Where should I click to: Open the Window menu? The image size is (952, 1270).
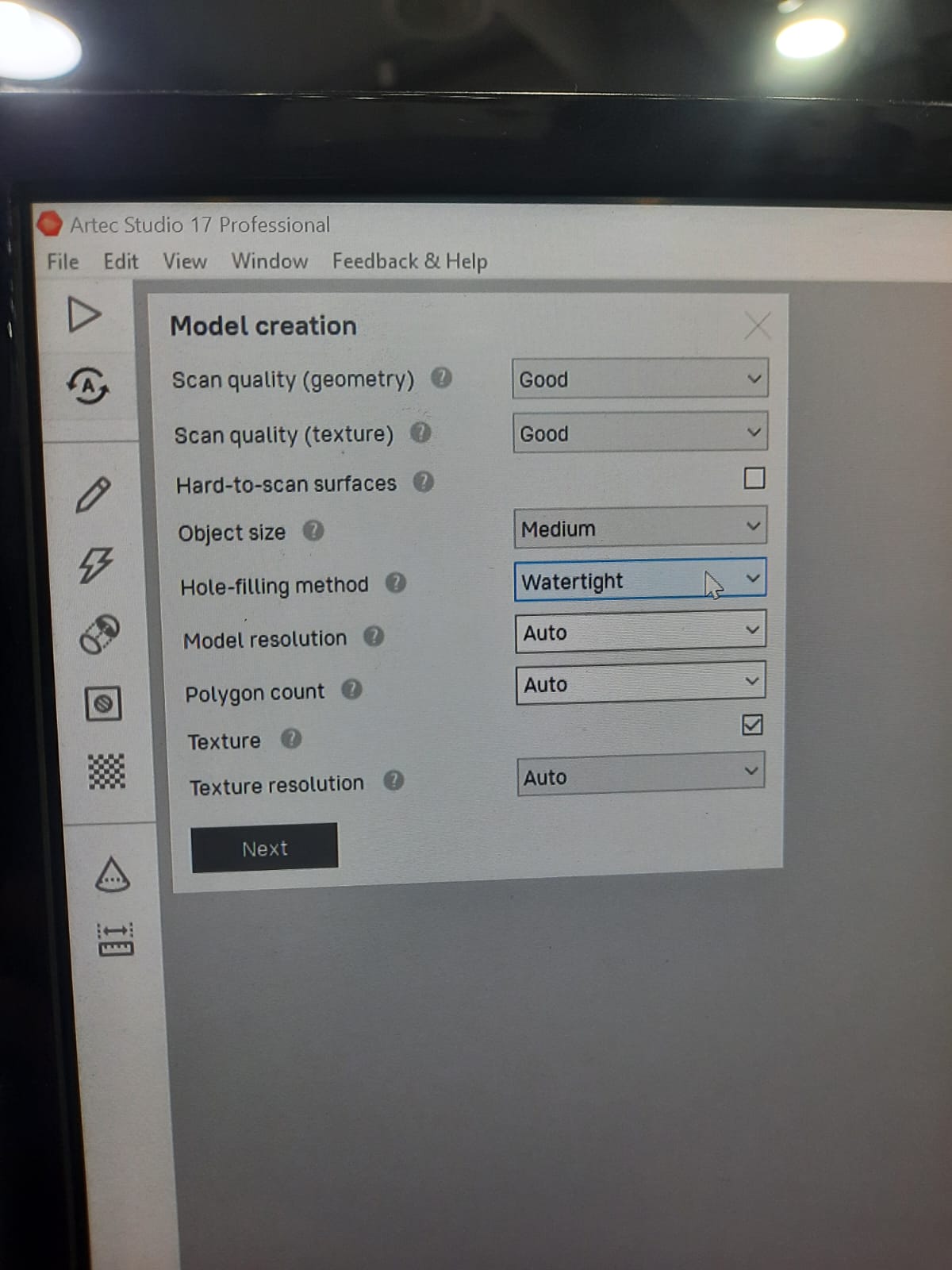270,261
